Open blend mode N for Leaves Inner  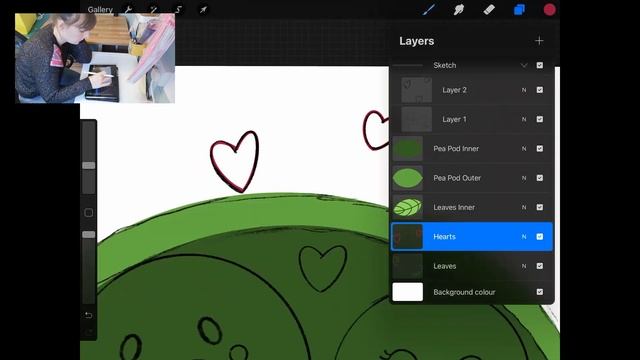[524, 207]
